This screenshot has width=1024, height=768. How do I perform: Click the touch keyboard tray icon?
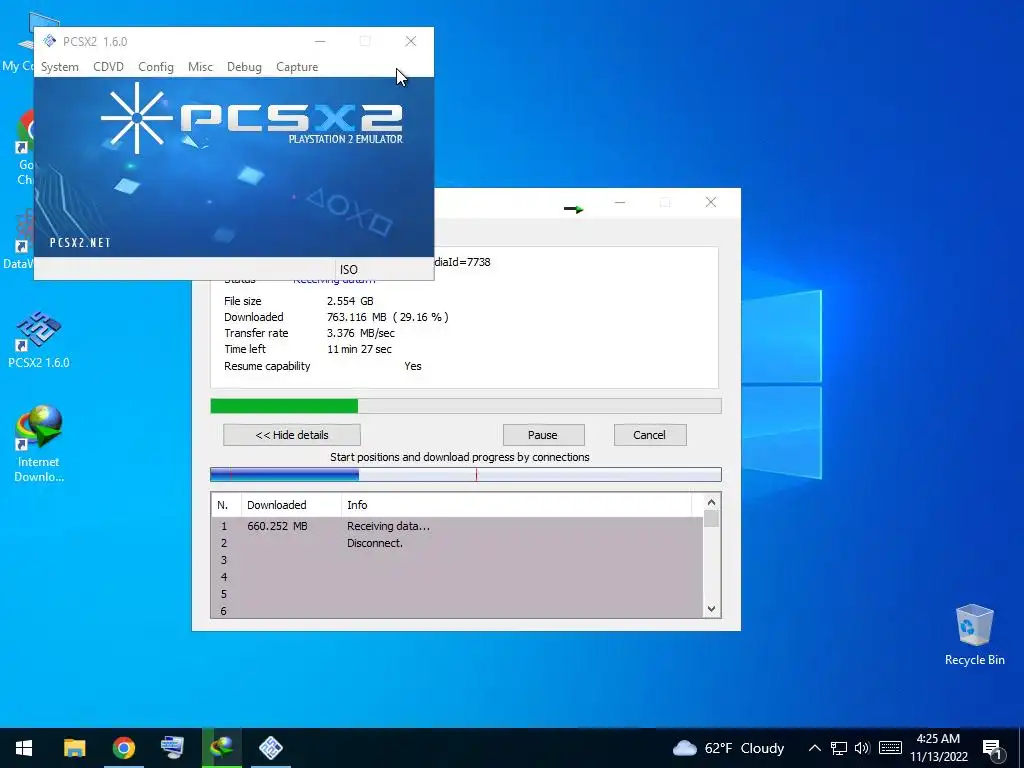pos(890,748)
